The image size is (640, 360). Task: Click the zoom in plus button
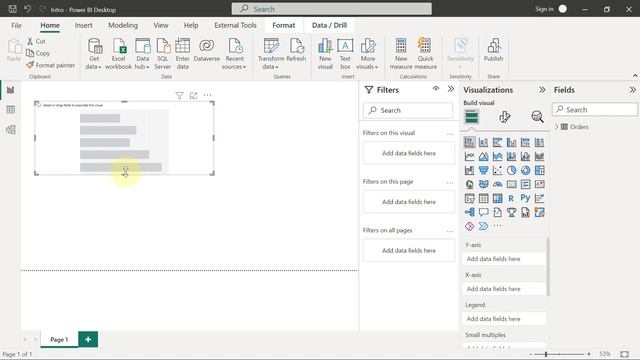click(589, 354)
